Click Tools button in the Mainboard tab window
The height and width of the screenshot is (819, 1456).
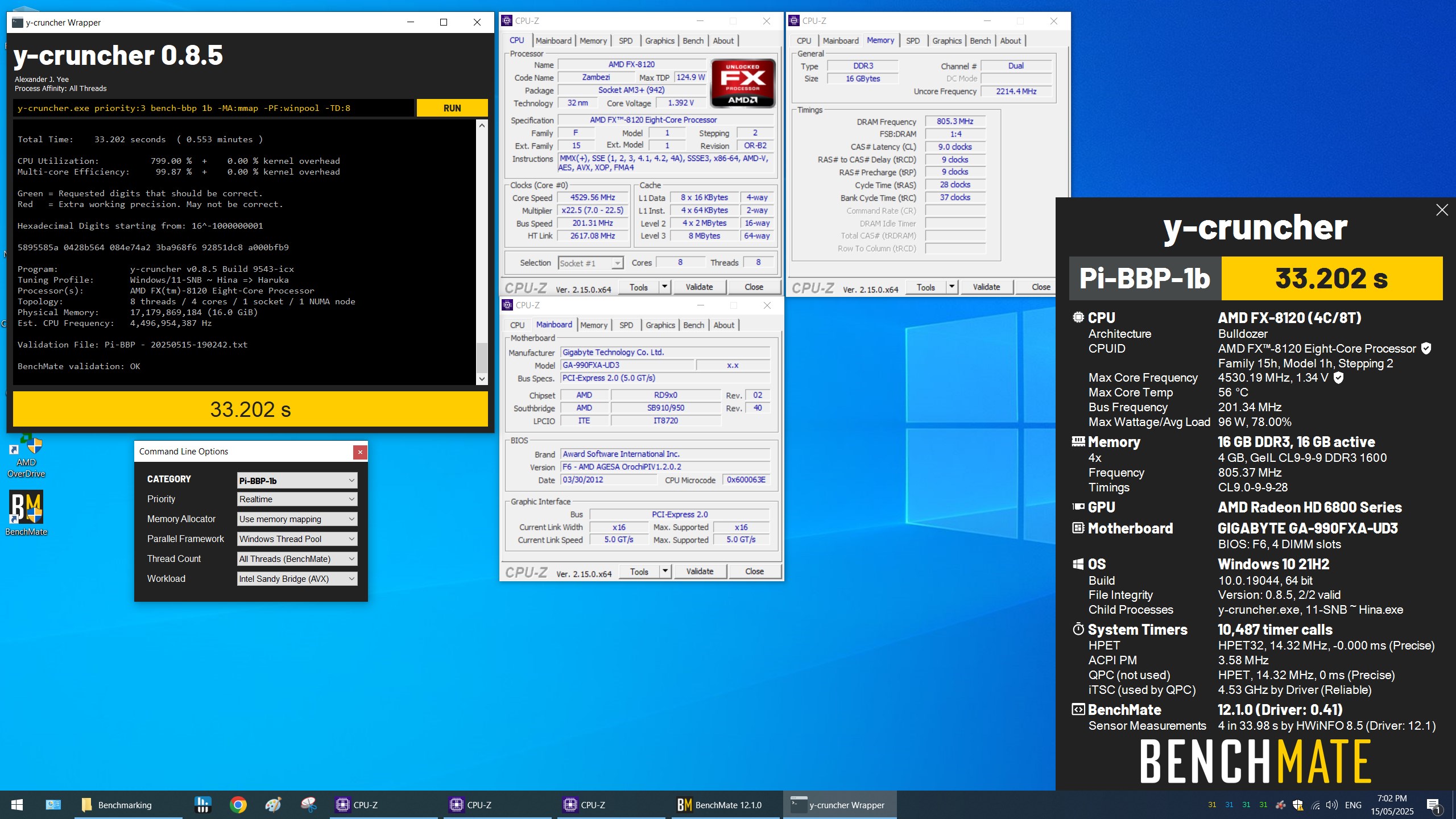click(x=639, y=571)
